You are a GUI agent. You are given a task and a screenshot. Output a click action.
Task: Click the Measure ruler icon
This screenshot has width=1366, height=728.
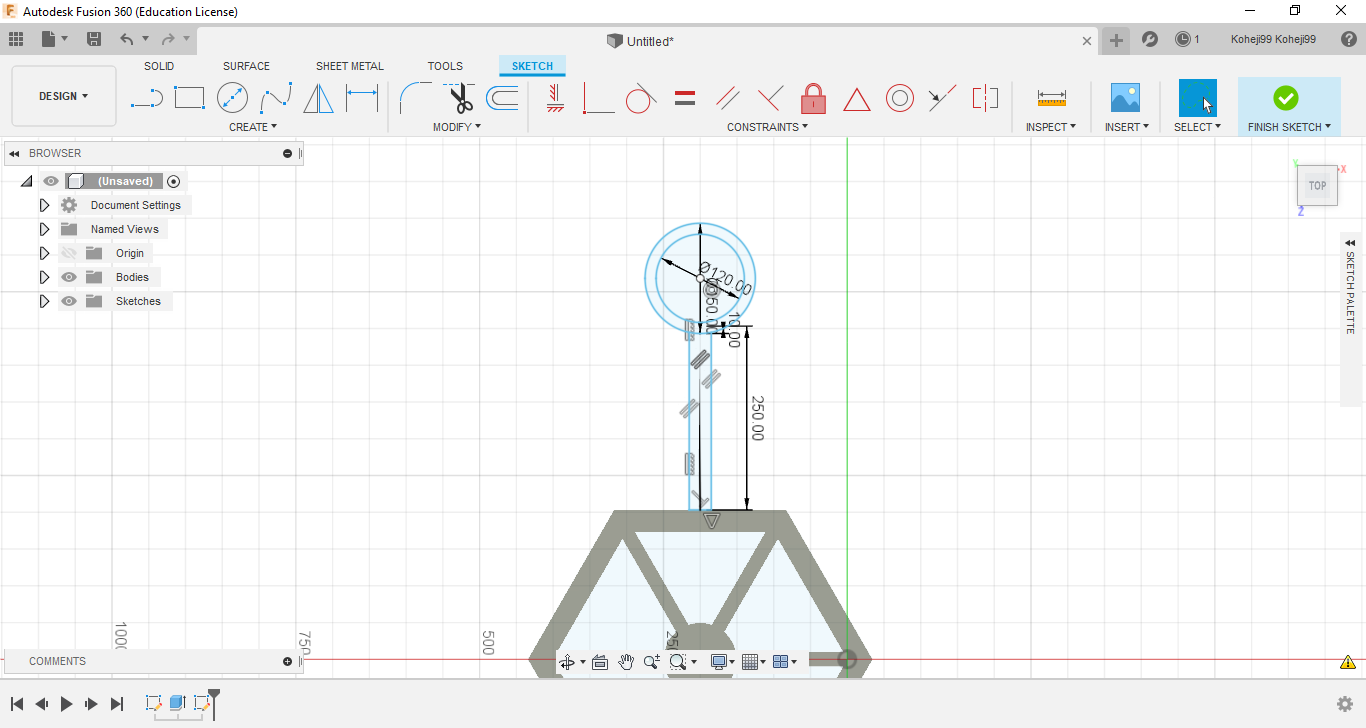click(x=1051, y=98)
